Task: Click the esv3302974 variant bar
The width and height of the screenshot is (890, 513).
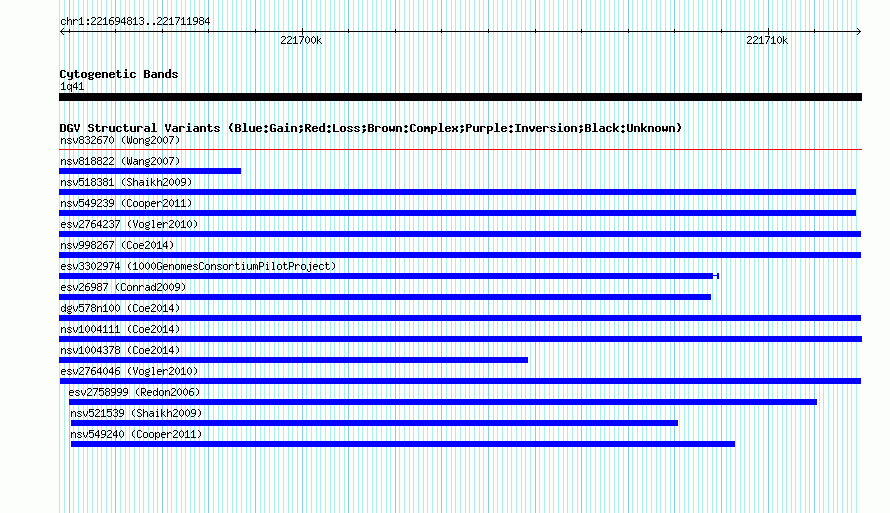Action: (x=389, y=276)
